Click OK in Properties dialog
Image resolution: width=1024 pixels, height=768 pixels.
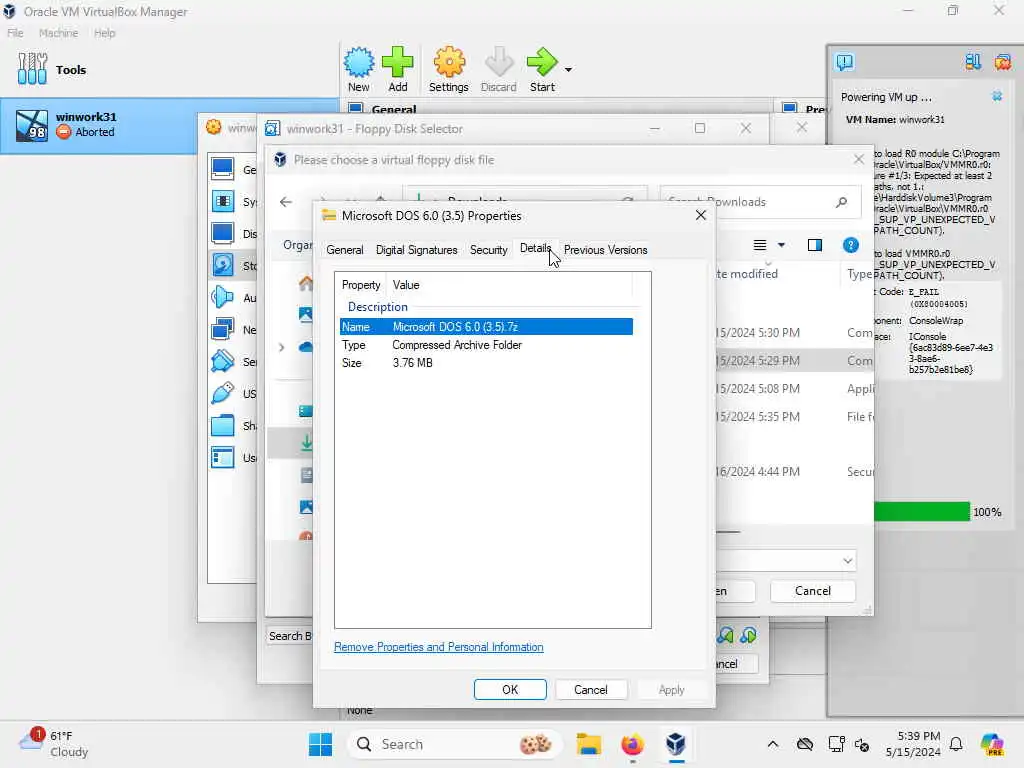[x=510, y=690]
